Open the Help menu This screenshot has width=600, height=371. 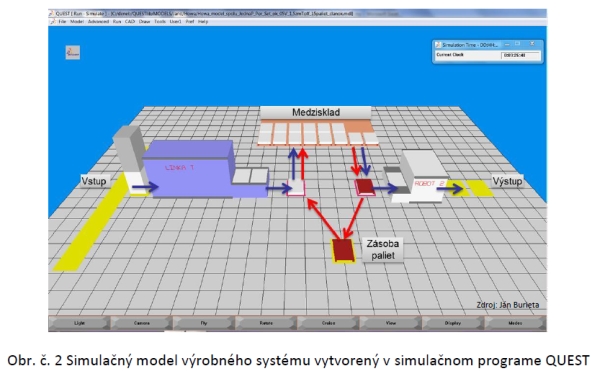(203, 22)
